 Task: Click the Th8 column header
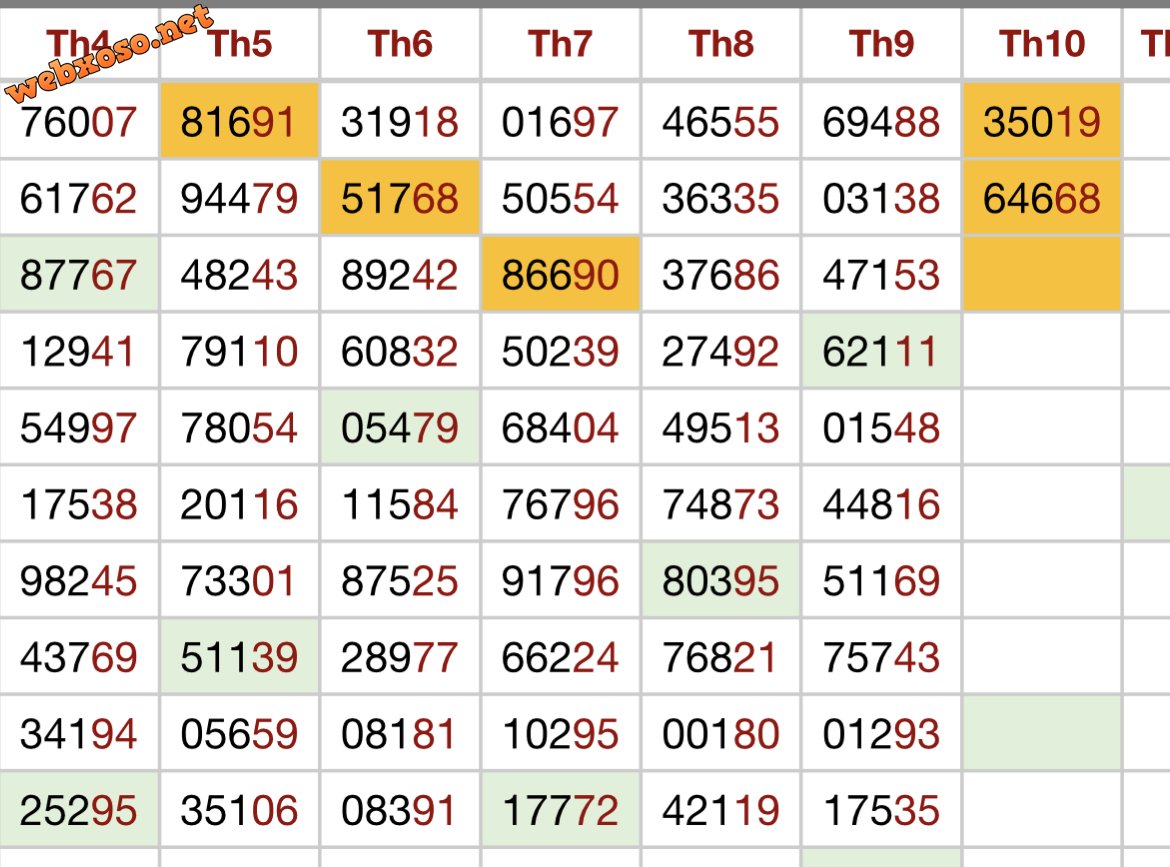[721, 43]
